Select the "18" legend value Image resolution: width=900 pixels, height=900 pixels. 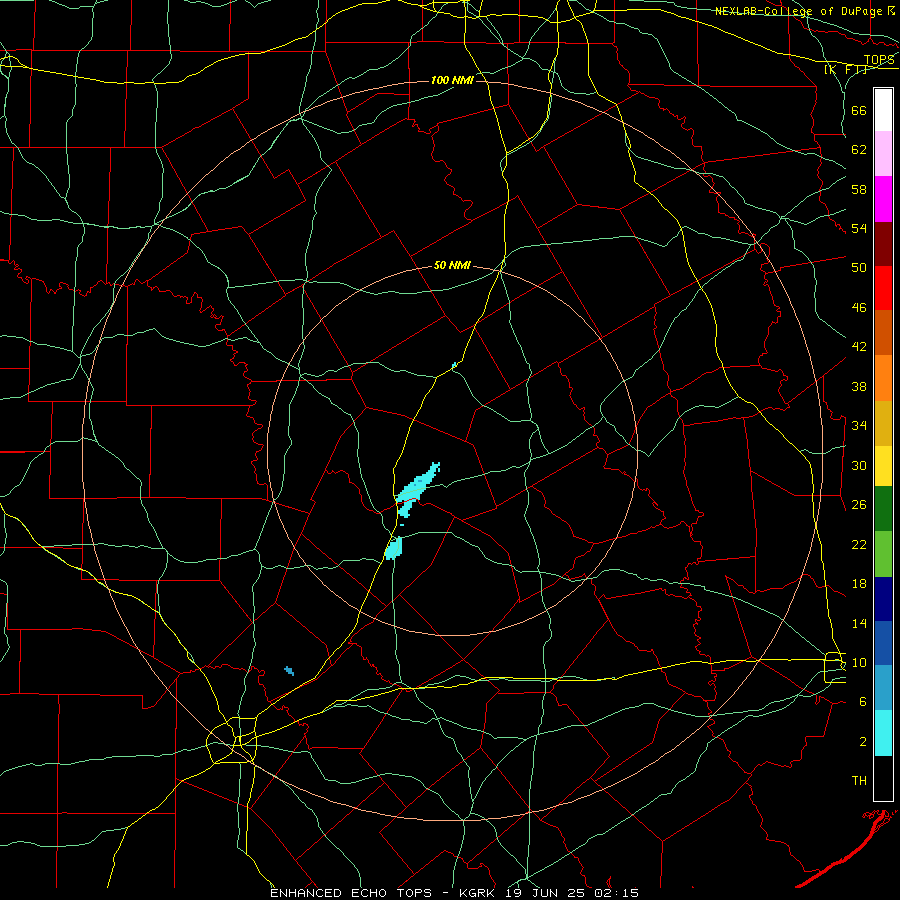pyautogui.click(x=859, y=584)
